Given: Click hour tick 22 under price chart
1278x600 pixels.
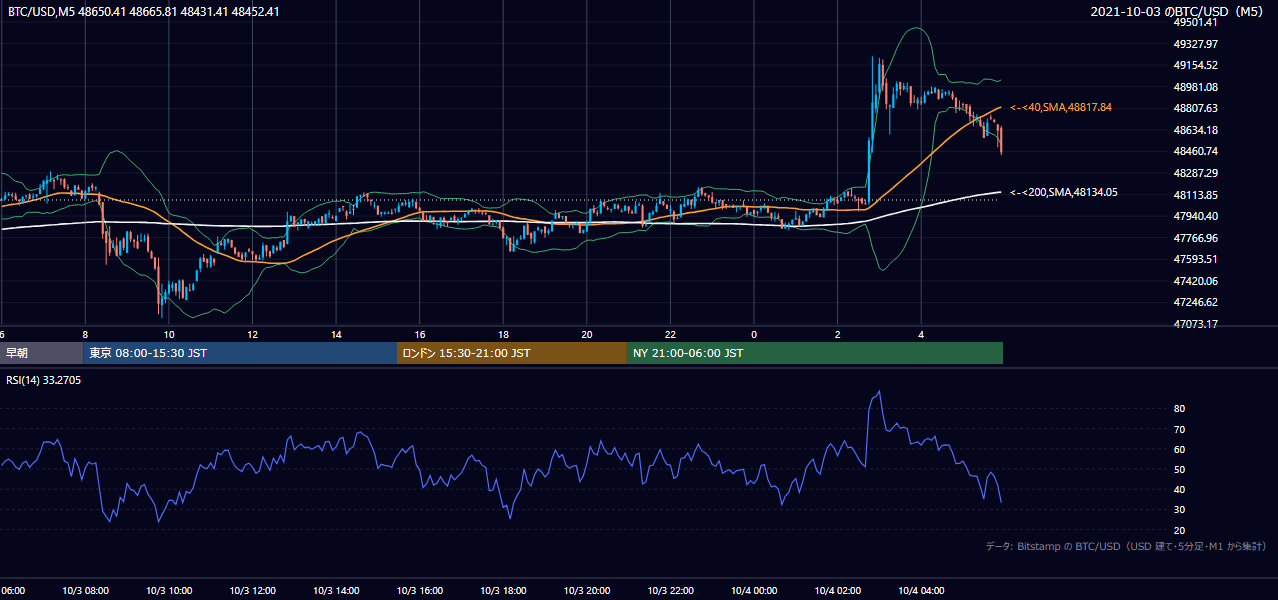Looking at the screenshot, I should 671,335.
